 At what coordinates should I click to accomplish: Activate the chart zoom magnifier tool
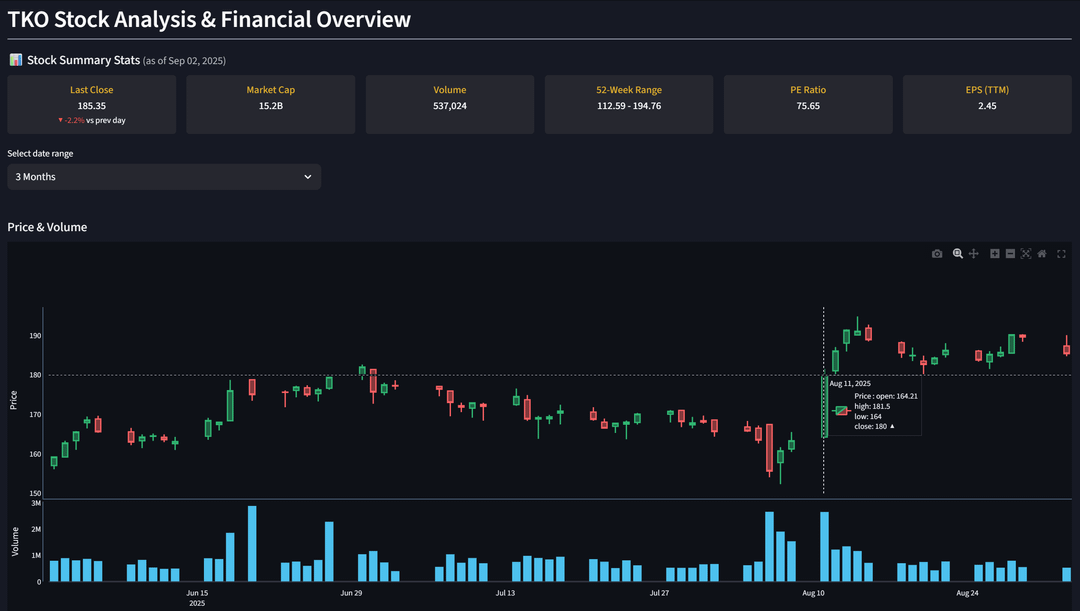(x=957, y=253)
